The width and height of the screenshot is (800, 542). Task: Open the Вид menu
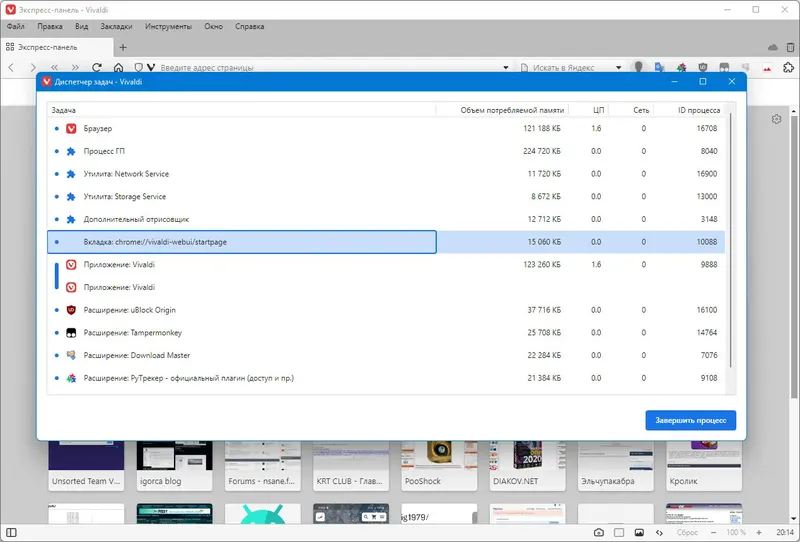(82, 27)
